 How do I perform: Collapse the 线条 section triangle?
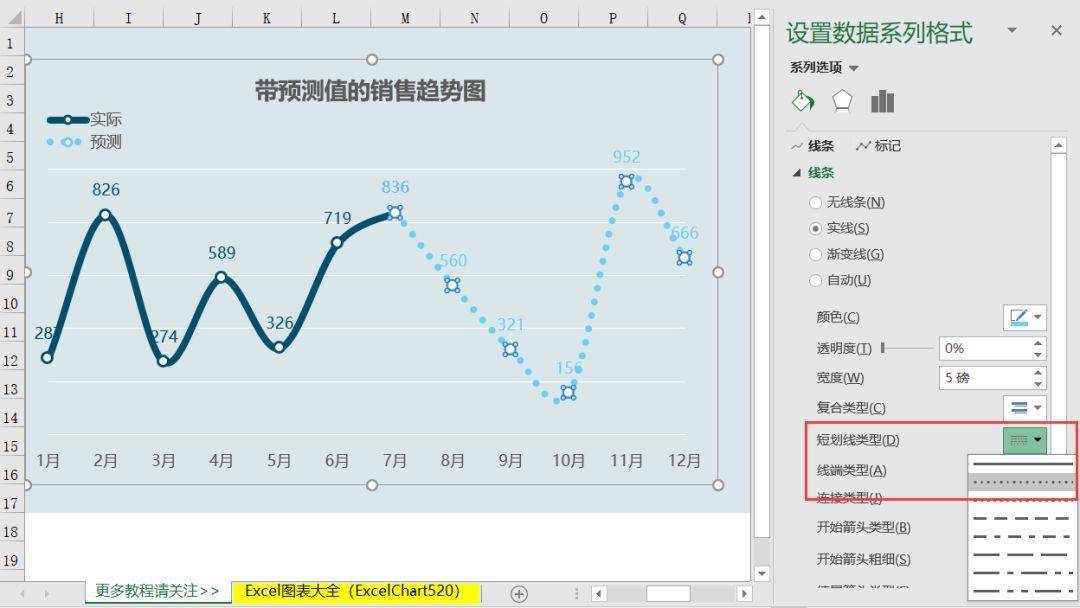(x=797, y=172)
